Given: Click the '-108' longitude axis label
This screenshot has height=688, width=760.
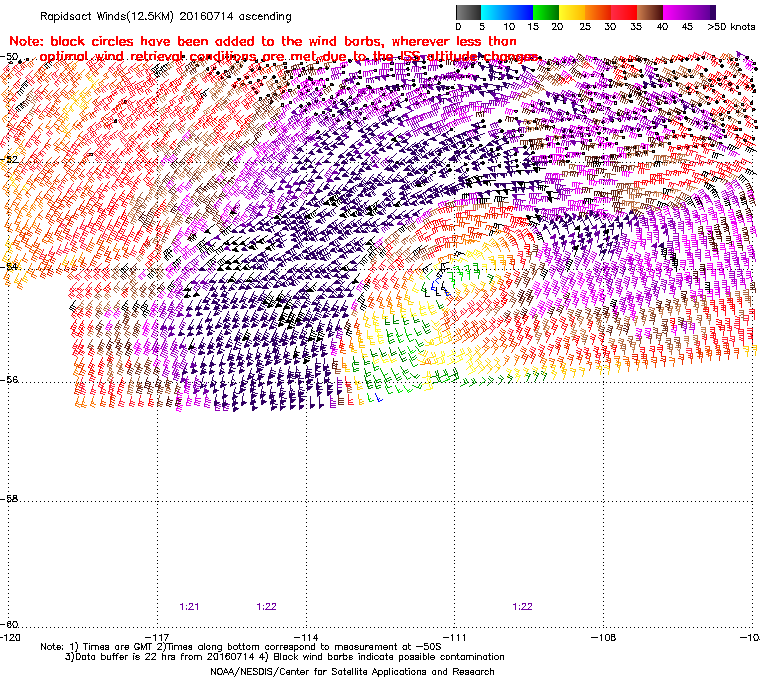Looking at the screenshot, I should pyautogui.click(x=603, y=637).
